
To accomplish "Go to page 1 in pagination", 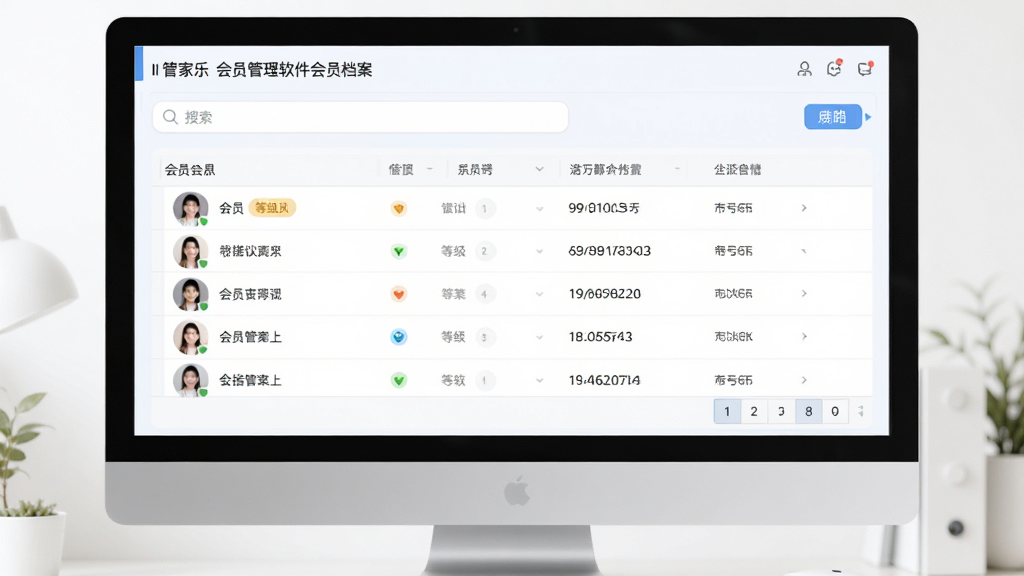I will coord(727,411).
